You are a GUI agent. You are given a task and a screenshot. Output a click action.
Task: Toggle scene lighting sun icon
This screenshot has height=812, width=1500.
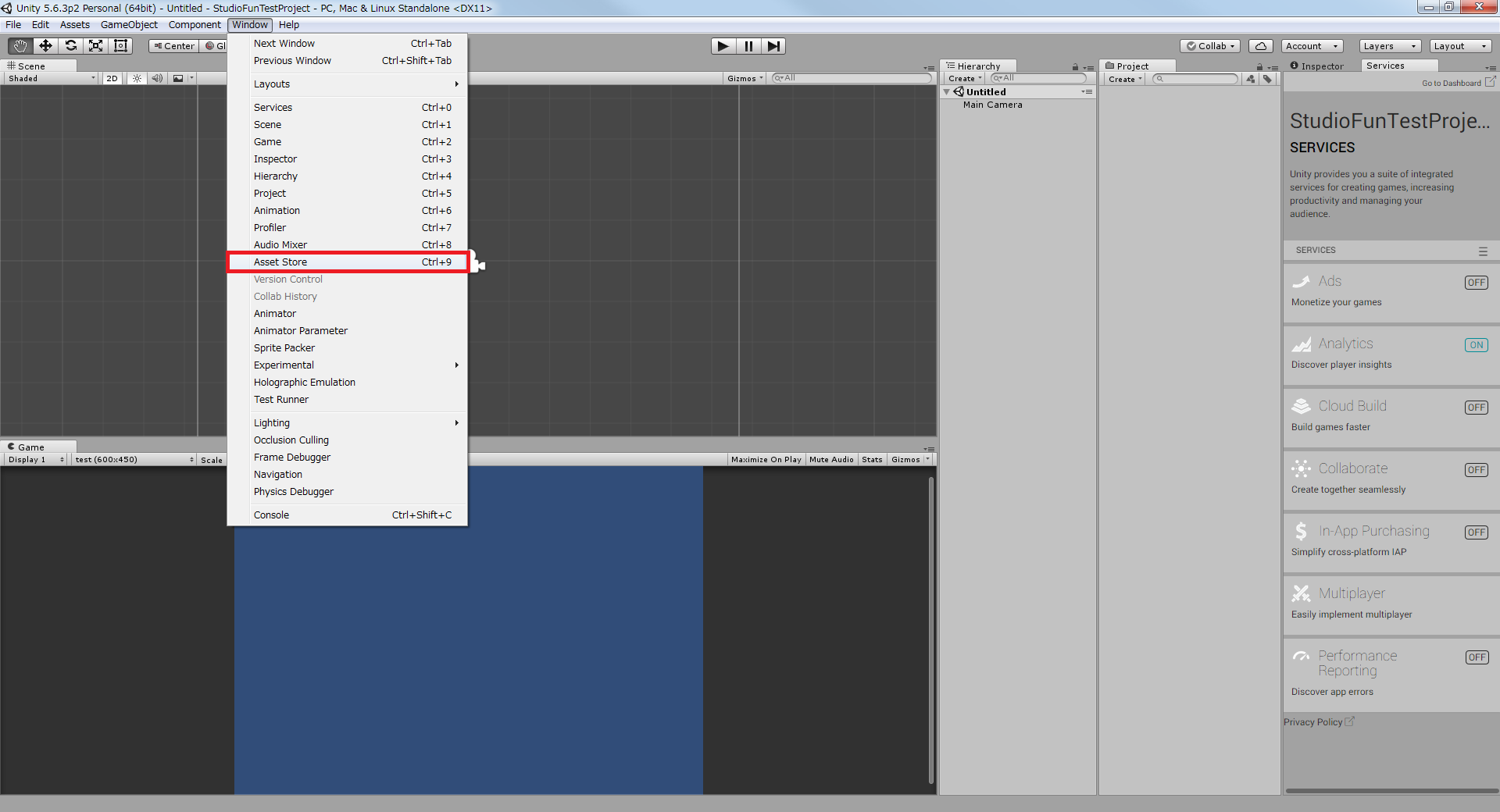[x=137, y=78]
